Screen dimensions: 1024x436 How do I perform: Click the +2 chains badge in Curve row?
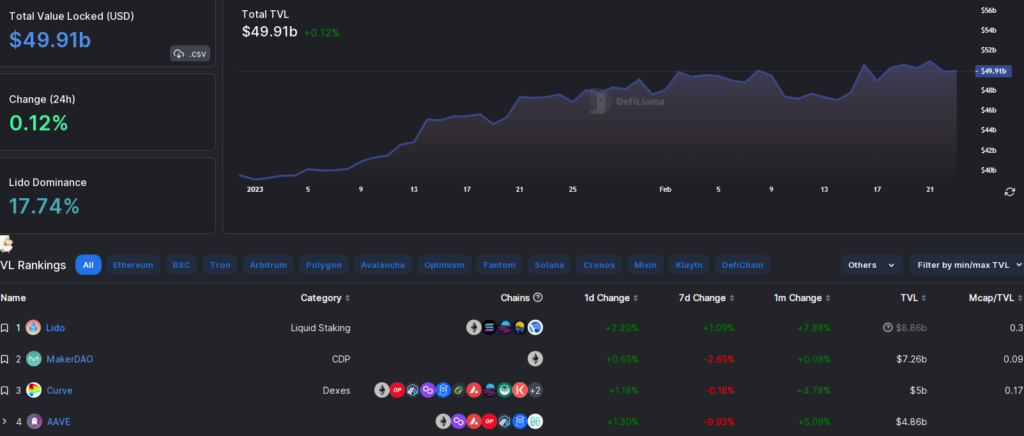point(535,390)
